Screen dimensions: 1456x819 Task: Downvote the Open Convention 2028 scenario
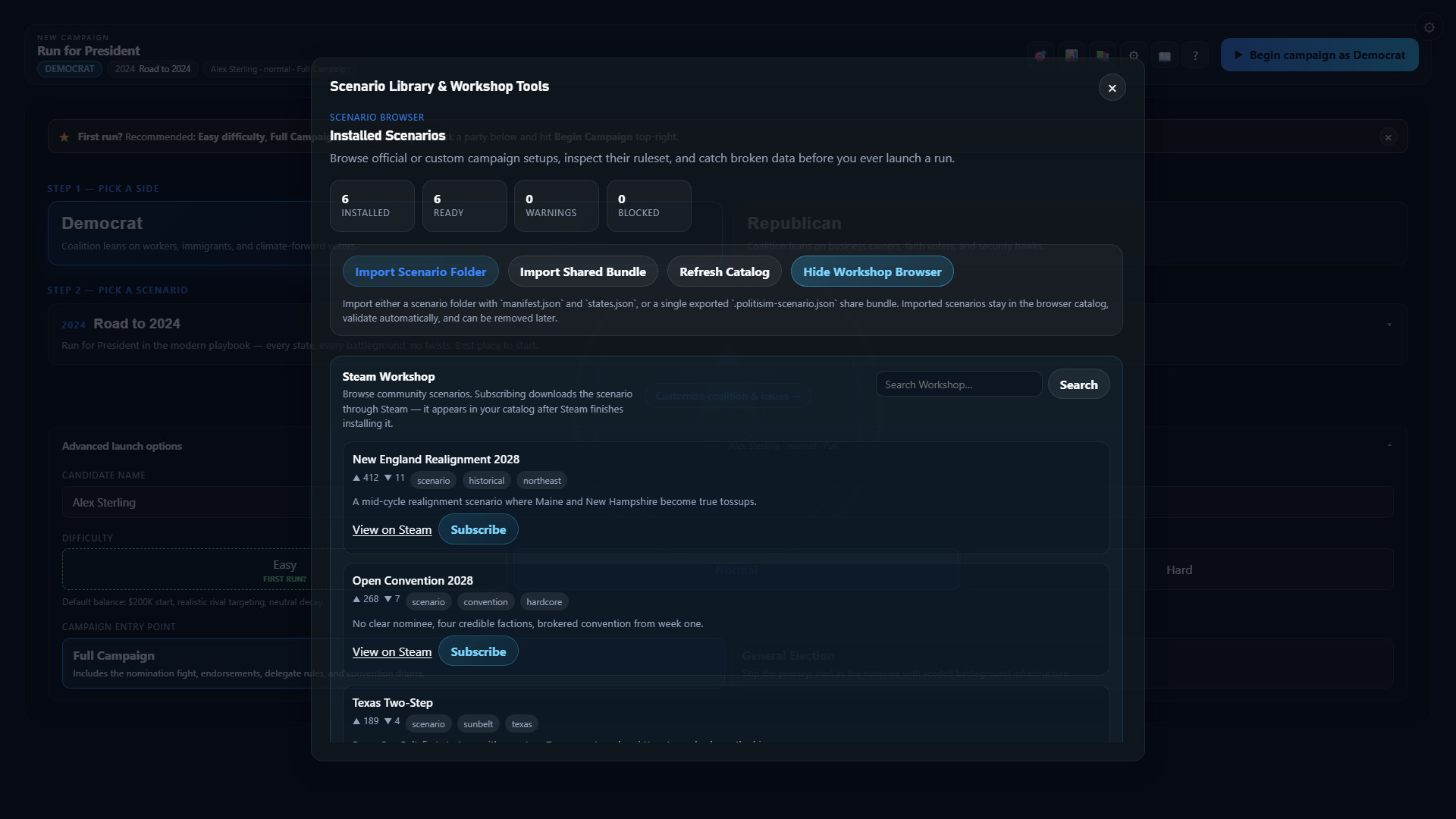[x=392, y=599]
